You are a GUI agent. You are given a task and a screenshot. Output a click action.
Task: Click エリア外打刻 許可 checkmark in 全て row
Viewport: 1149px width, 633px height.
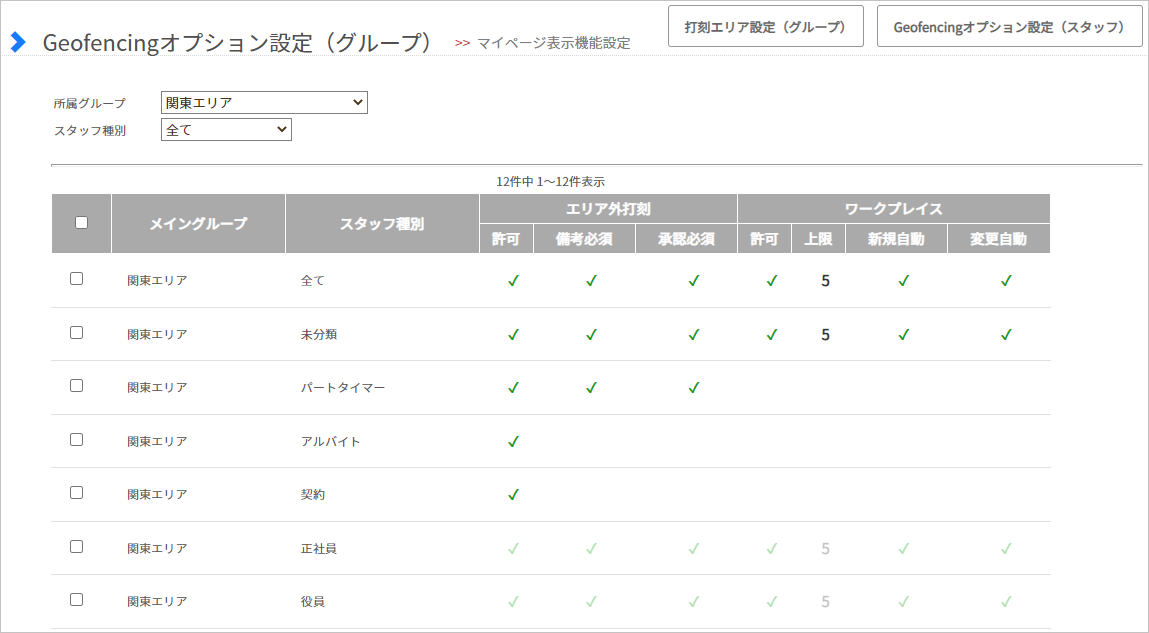click(514, 280)
